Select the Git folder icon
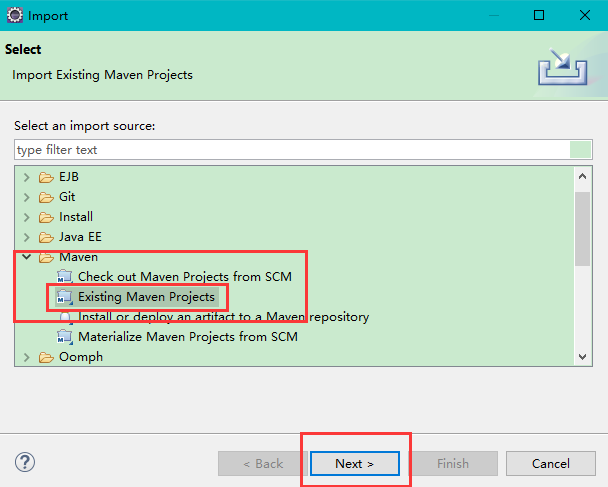 point(46,197)
